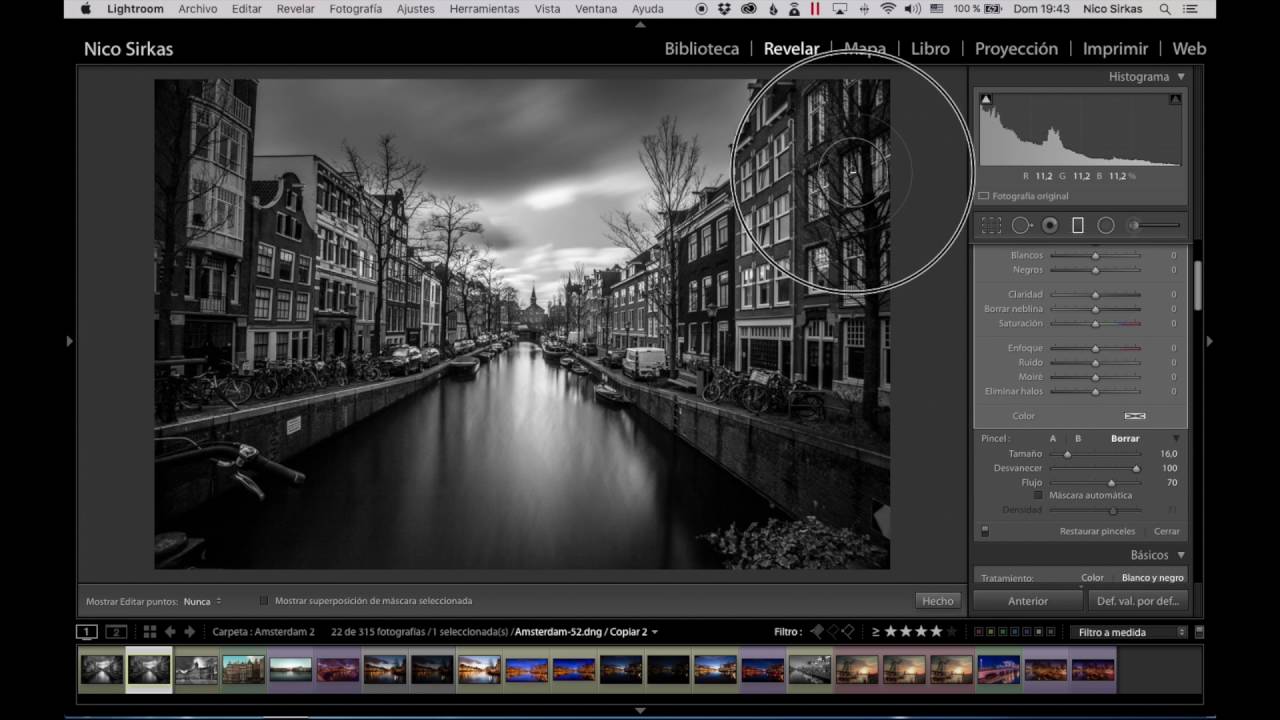The image size is (1280, 720).
Task: Open the Apple menu
Action: 85,9
